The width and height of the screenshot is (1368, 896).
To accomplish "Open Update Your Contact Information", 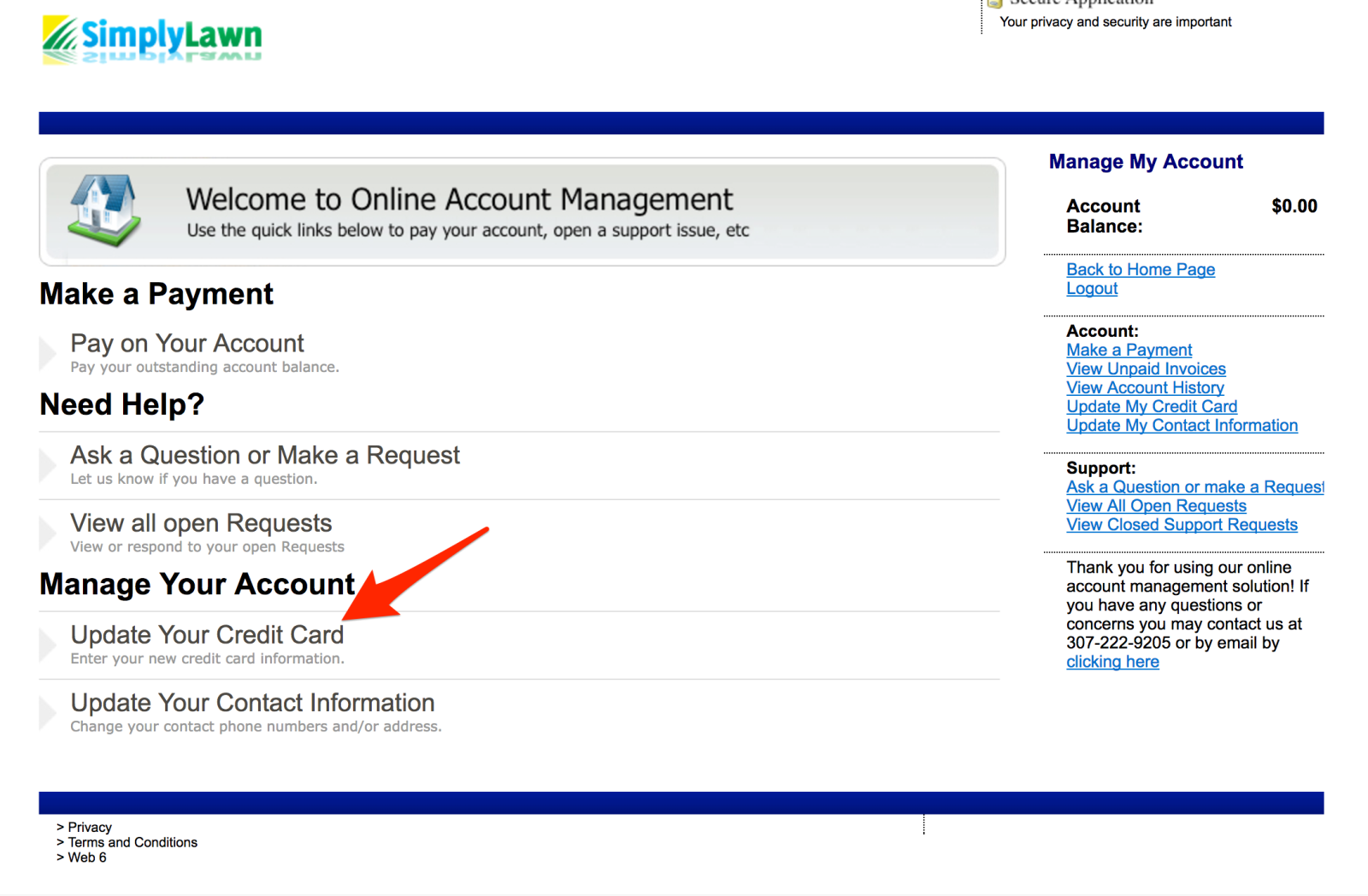I will [x=252, y=703].
